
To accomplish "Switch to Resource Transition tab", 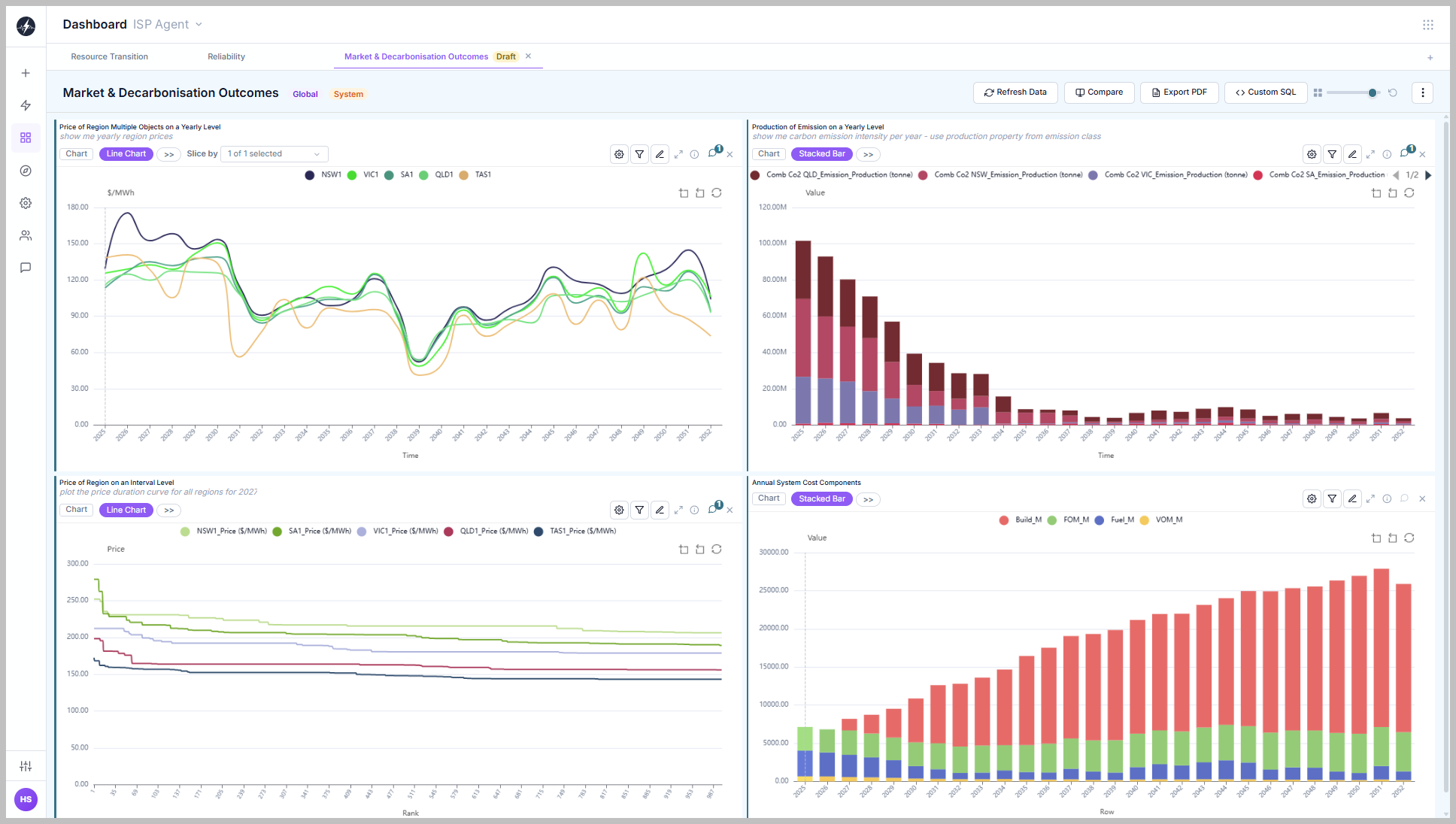I will (x=110, y=56).
